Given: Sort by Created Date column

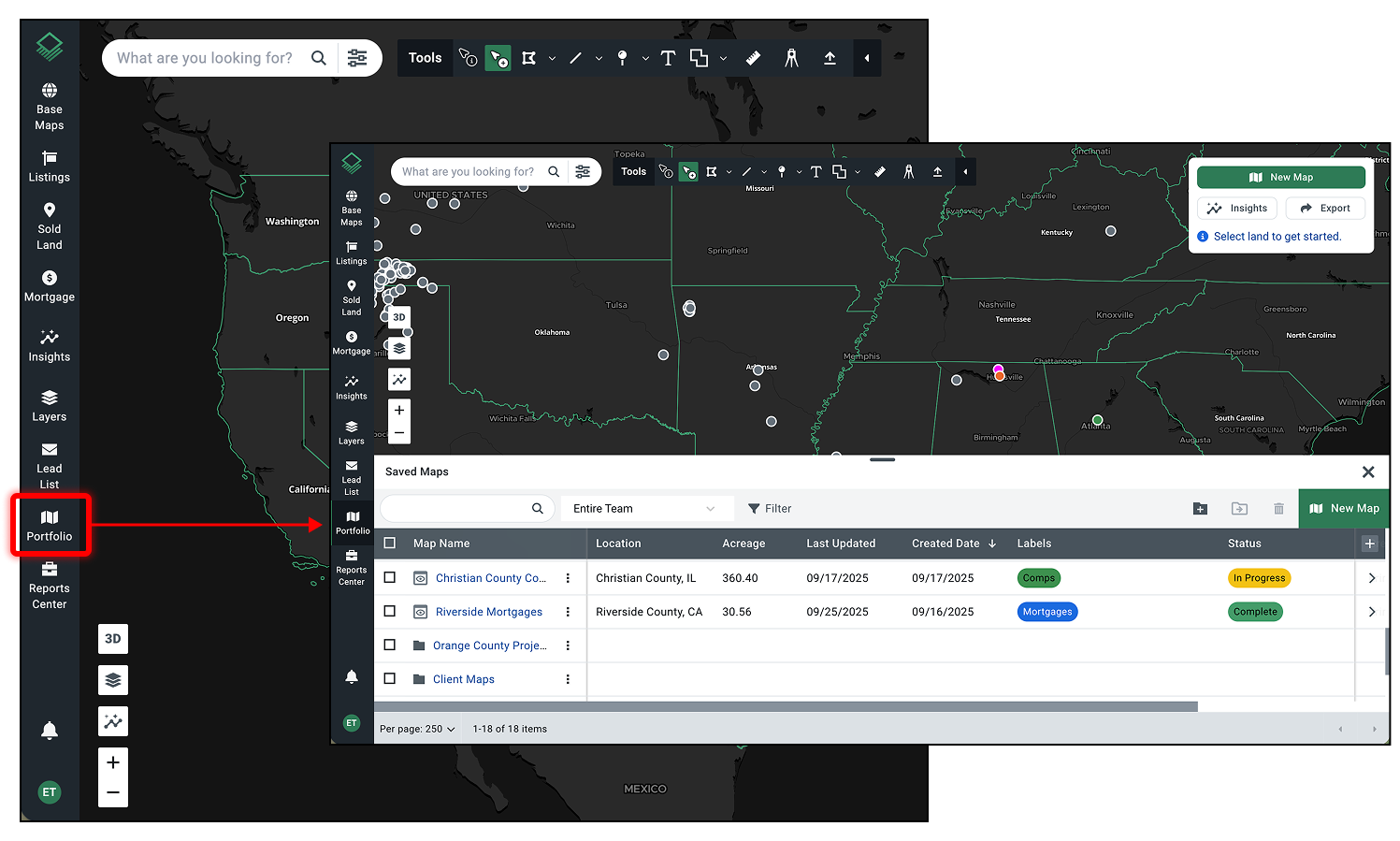Looking at the screenshot, I should pyautogui.click(x=954, y=544).
